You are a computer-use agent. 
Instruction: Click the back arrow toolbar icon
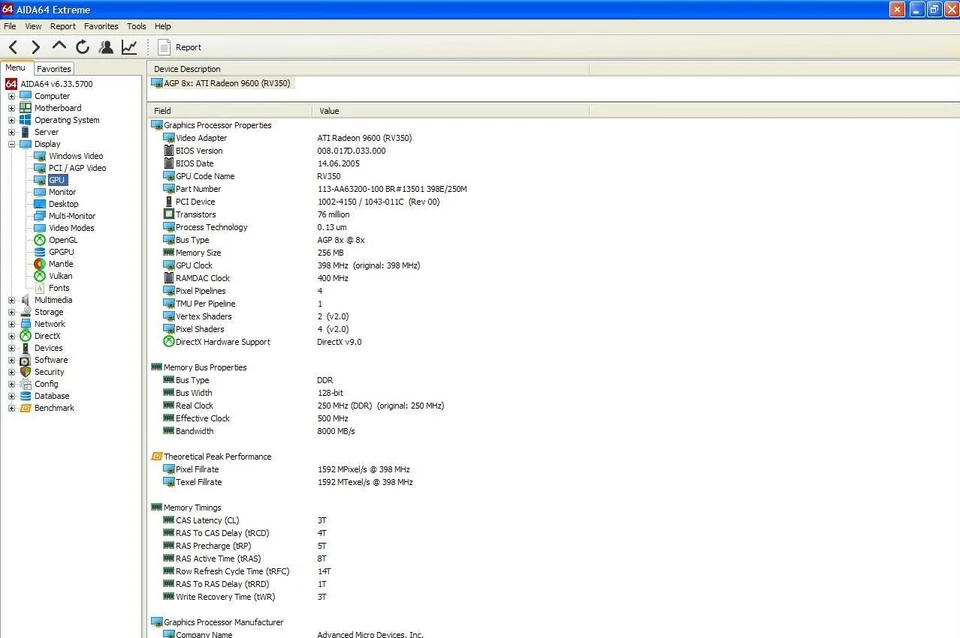coord(12,46)
